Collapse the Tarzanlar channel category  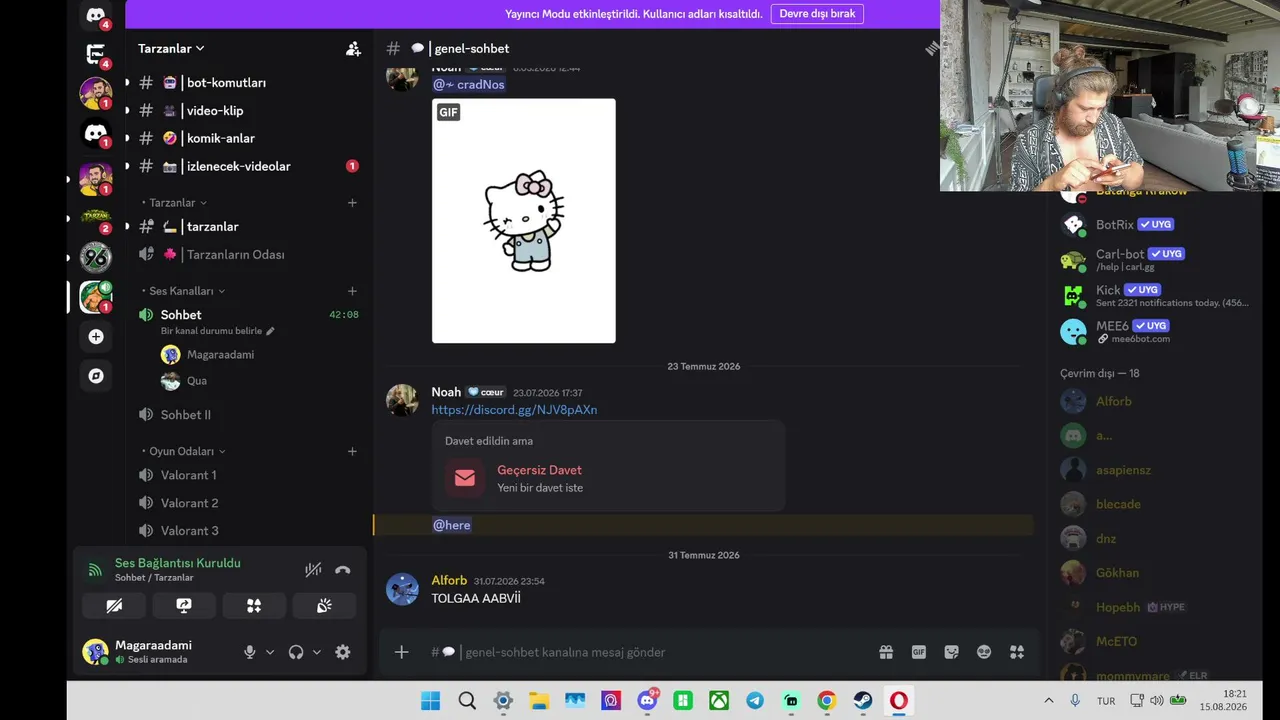(178, 203)
